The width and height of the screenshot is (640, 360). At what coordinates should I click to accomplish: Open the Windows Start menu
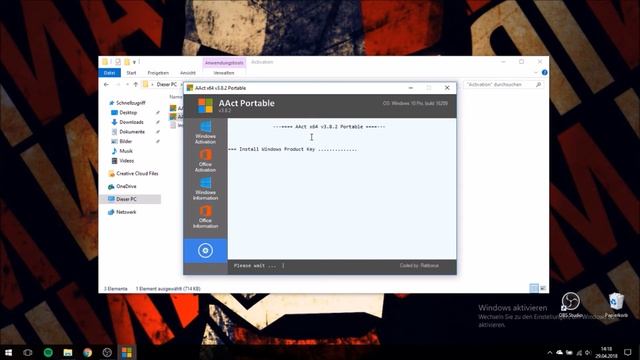(8, 352)
